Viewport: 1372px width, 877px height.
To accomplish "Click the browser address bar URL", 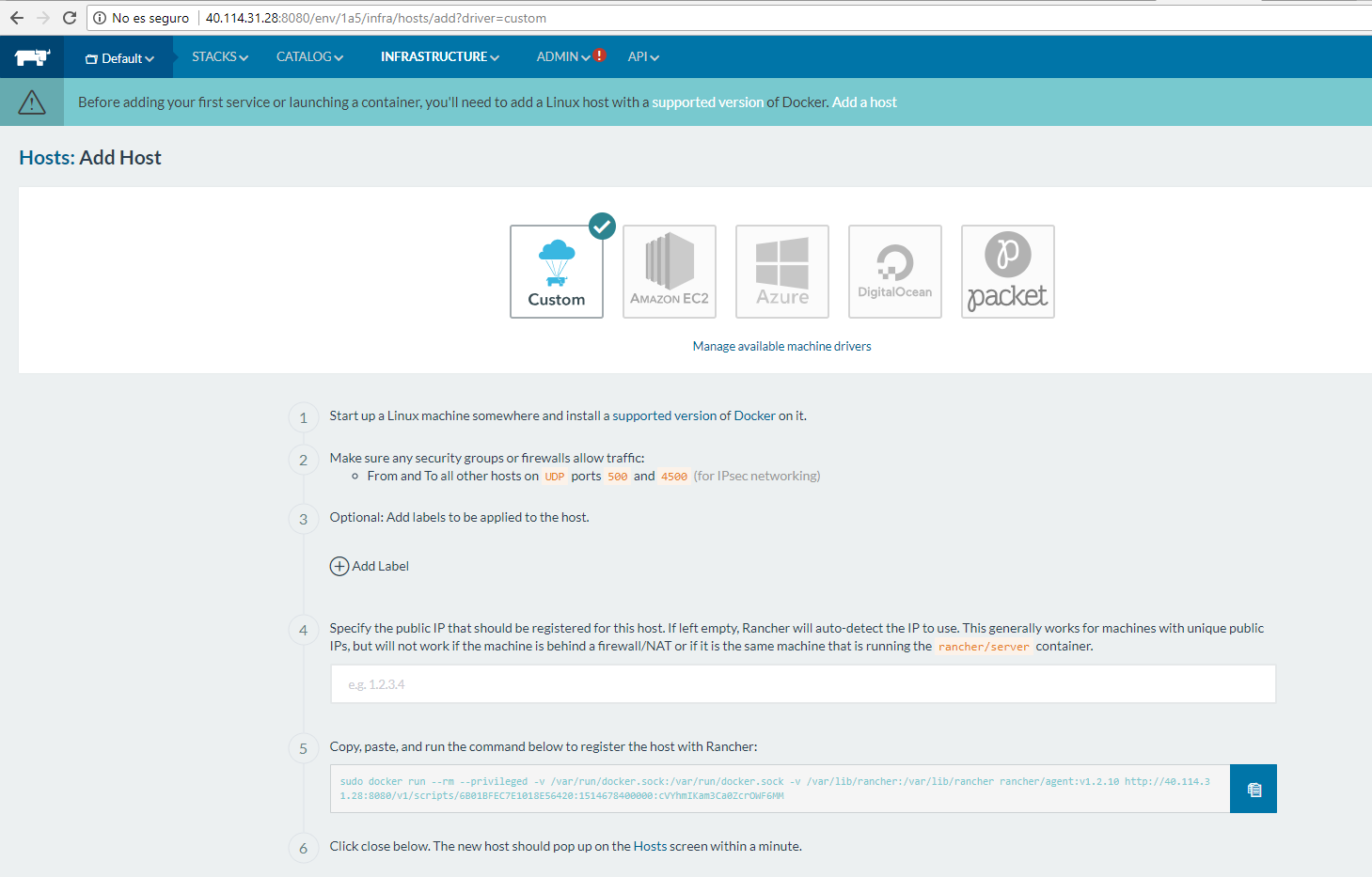I will pyautogui.click(x=376, y=18).
